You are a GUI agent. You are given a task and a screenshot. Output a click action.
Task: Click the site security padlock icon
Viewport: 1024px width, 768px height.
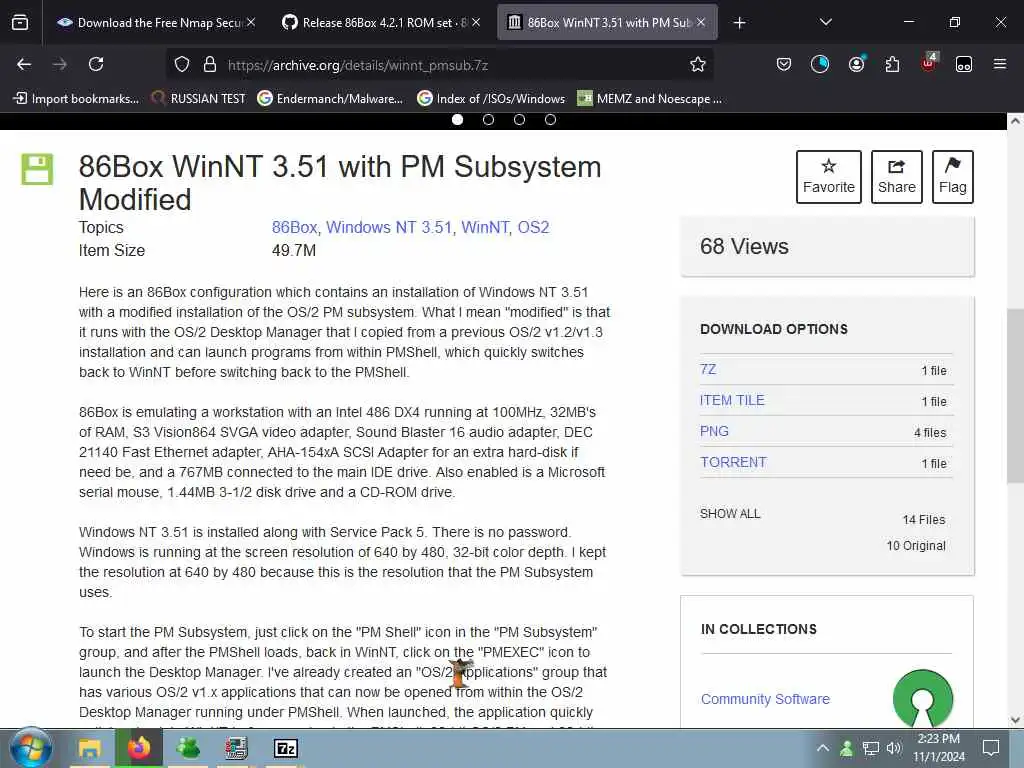tap(210, 64)
